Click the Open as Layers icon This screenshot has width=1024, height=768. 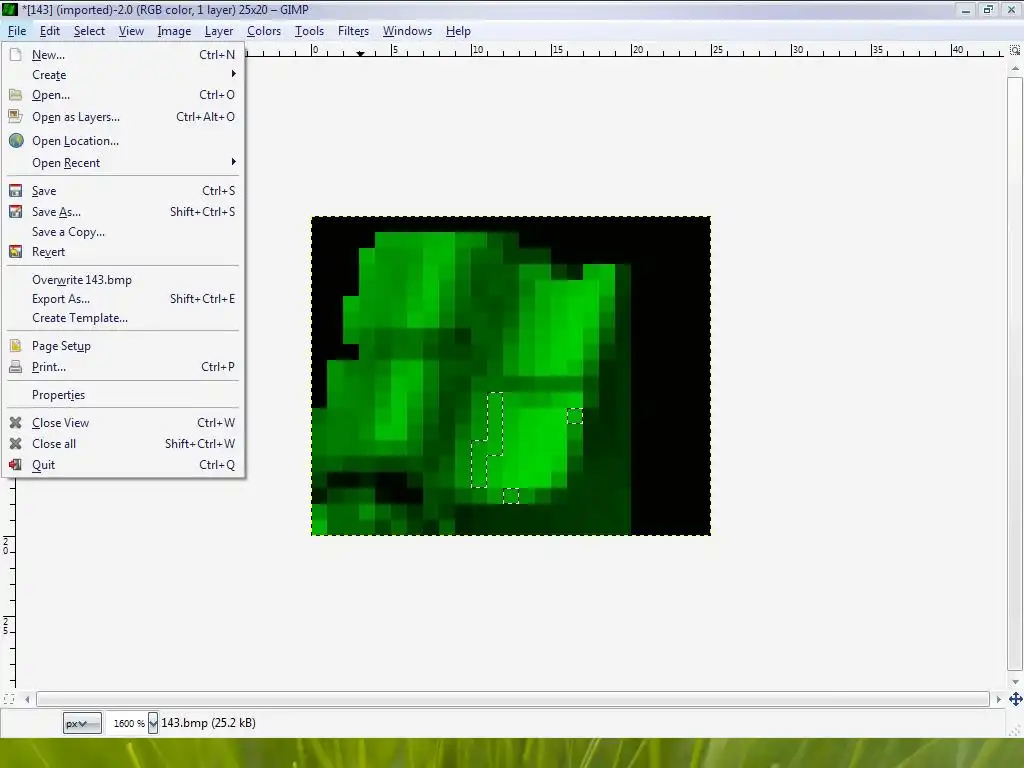16,117
